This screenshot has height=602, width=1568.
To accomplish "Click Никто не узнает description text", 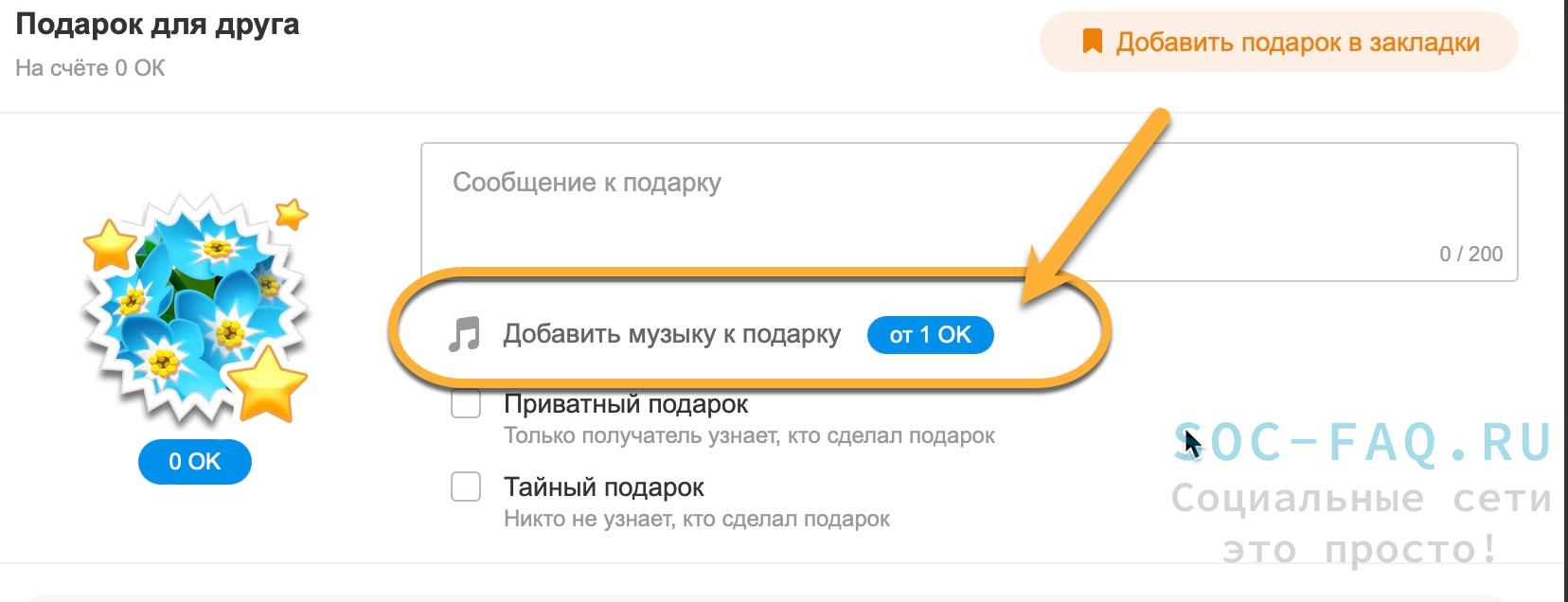I will (697, 520).
